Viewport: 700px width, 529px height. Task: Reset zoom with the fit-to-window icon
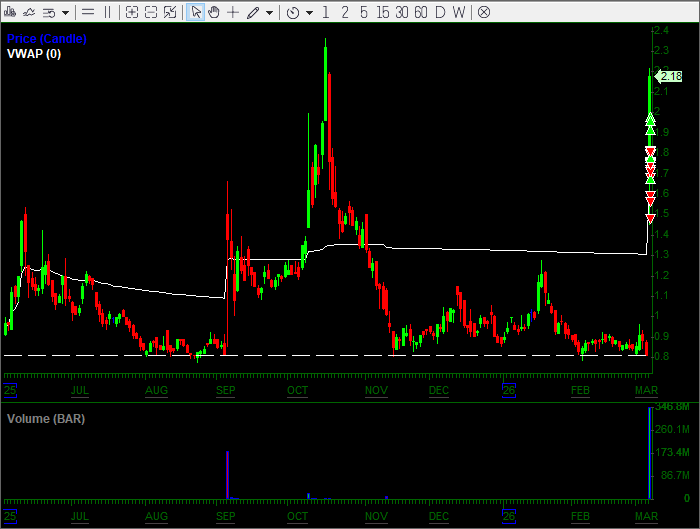coord(170,12)
